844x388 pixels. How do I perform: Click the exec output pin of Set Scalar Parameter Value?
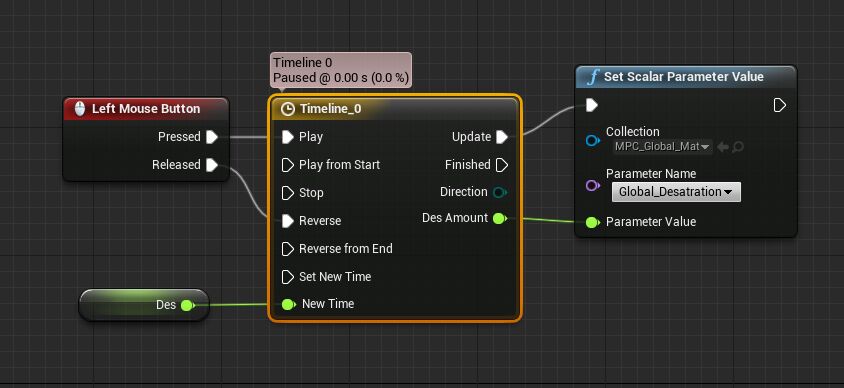[779, 105]
